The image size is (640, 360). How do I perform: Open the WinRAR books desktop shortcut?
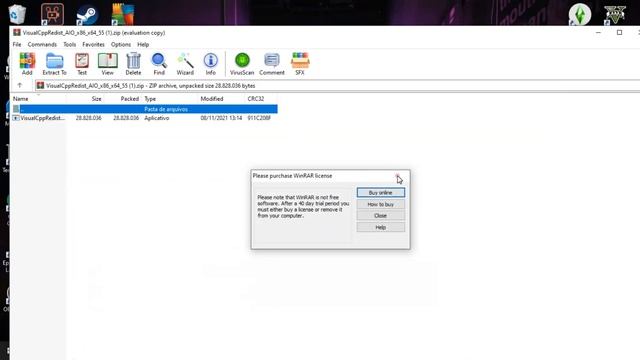coord(122,13)
